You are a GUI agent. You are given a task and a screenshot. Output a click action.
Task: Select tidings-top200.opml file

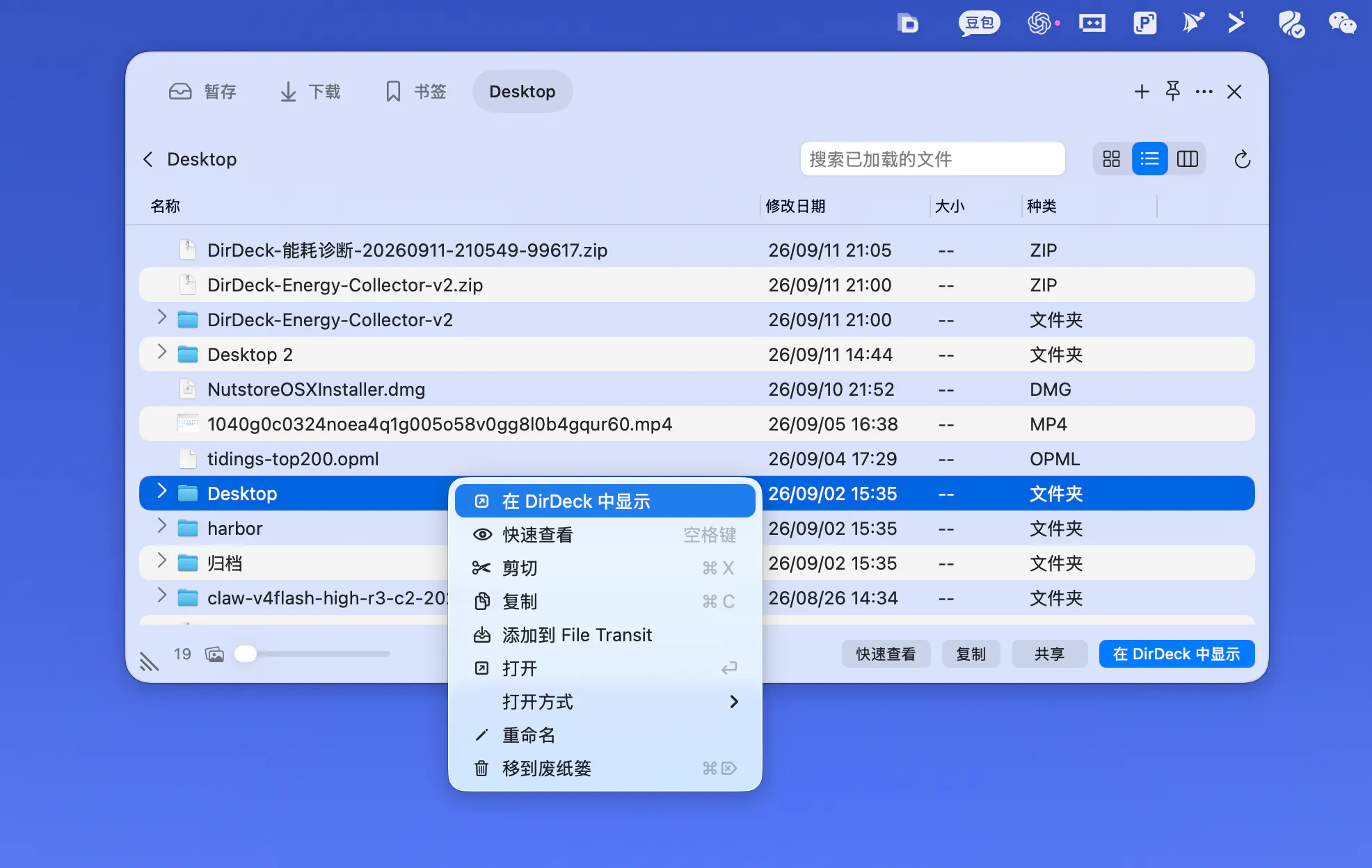tap(697, 458)
